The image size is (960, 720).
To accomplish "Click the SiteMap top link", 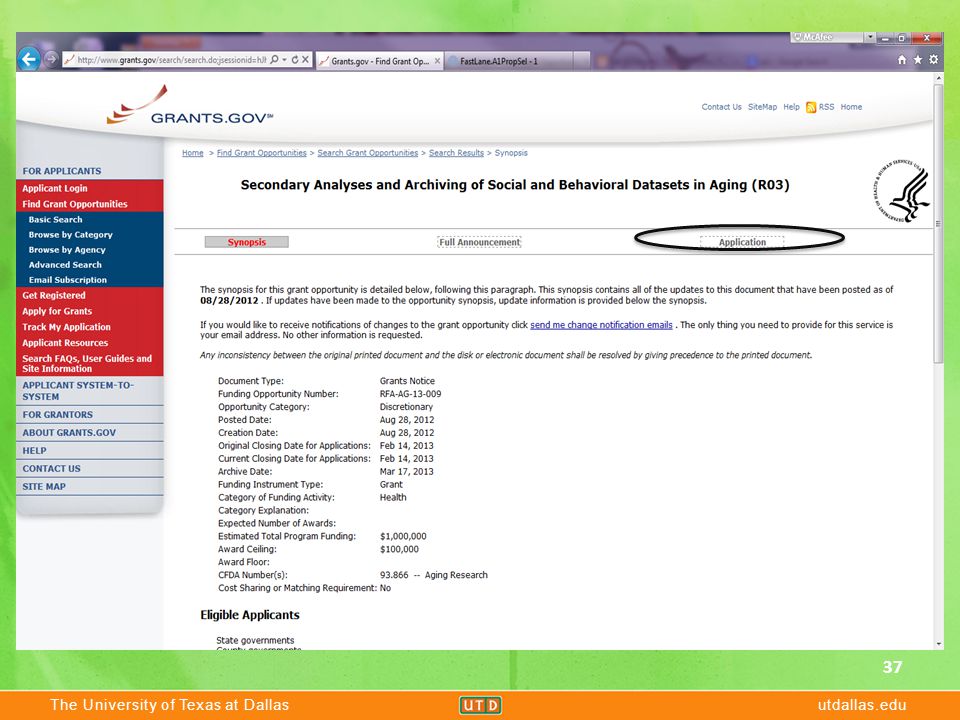I will 762,107.
